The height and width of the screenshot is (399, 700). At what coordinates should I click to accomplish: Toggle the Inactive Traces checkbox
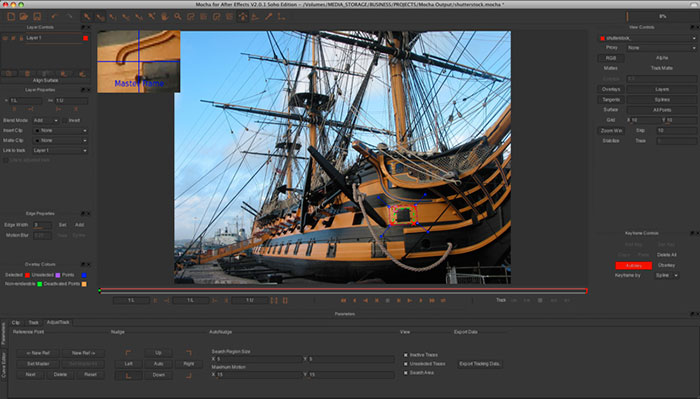tap(405, 355)
